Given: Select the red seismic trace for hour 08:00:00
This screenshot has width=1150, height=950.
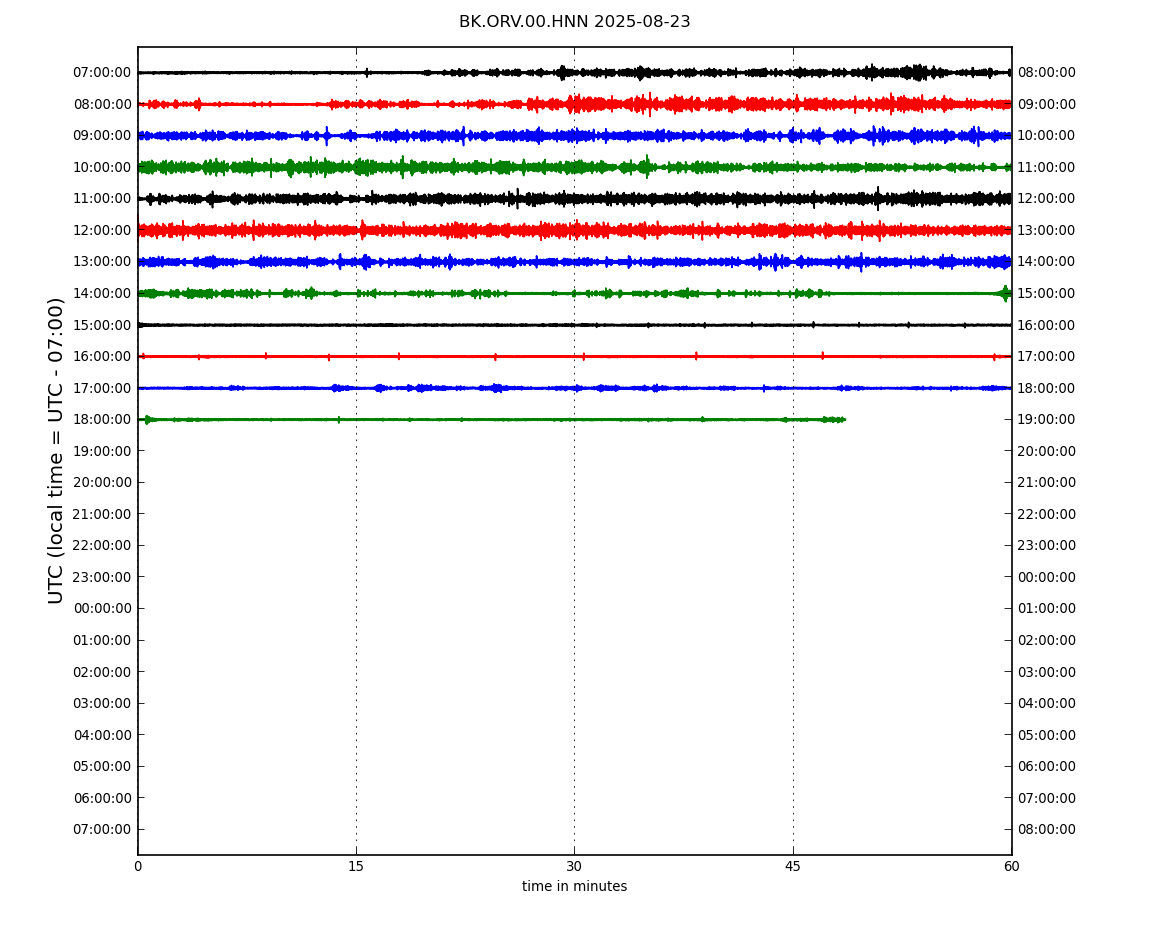Looking at the screenshot, I should [x=574, y=104].
